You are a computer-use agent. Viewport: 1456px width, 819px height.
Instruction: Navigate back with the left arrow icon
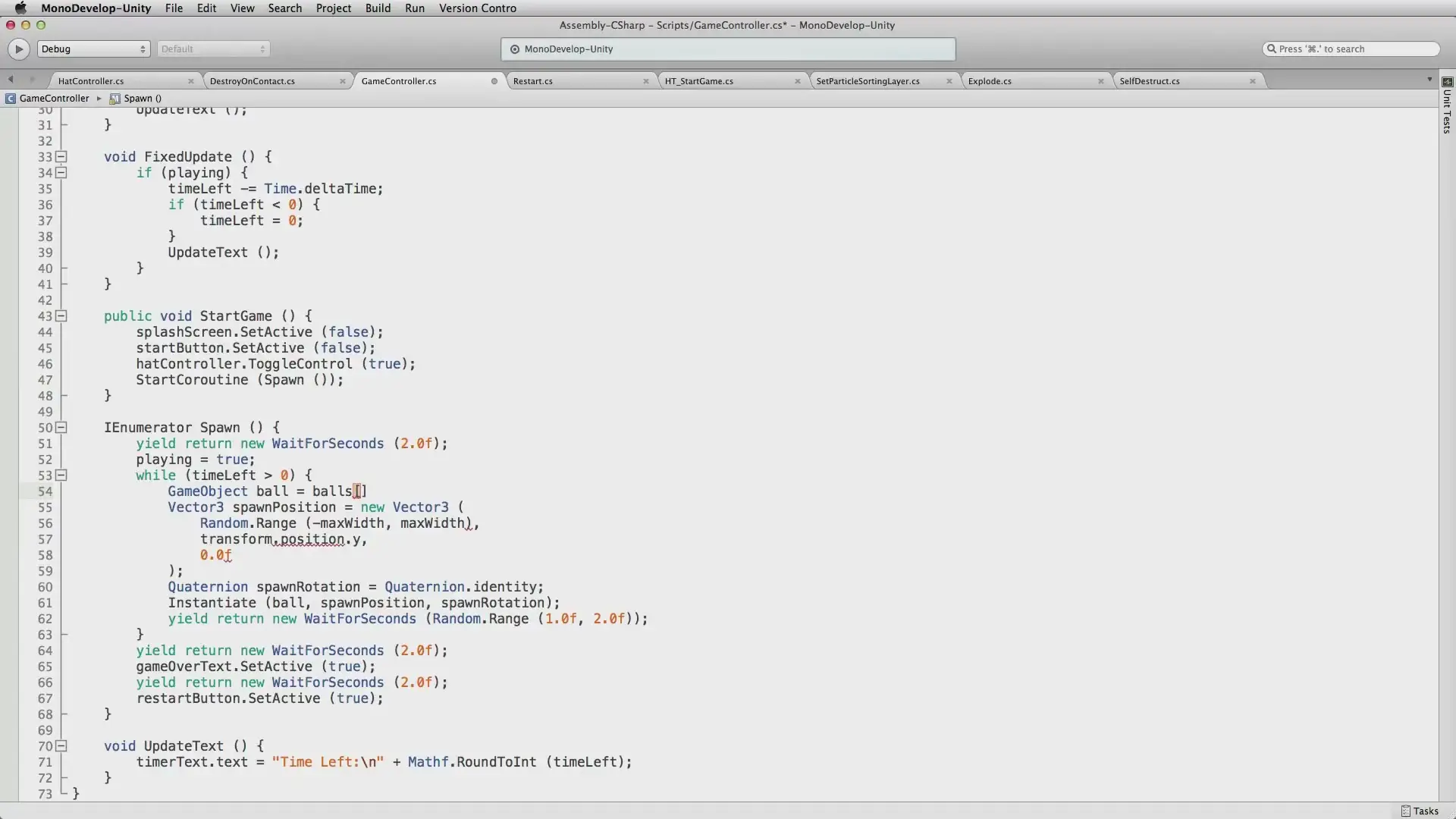(11, 80)
